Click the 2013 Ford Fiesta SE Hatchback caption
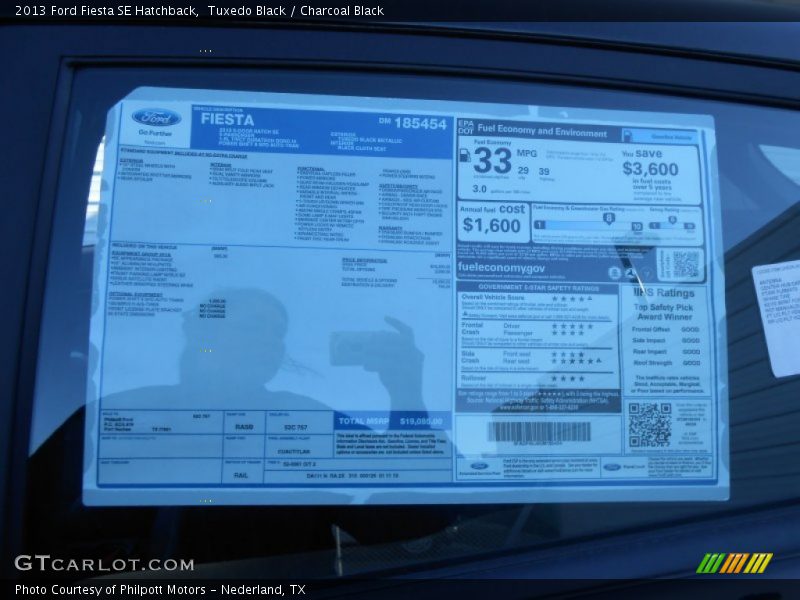800x600 pixels. click(x=107, y=10)
